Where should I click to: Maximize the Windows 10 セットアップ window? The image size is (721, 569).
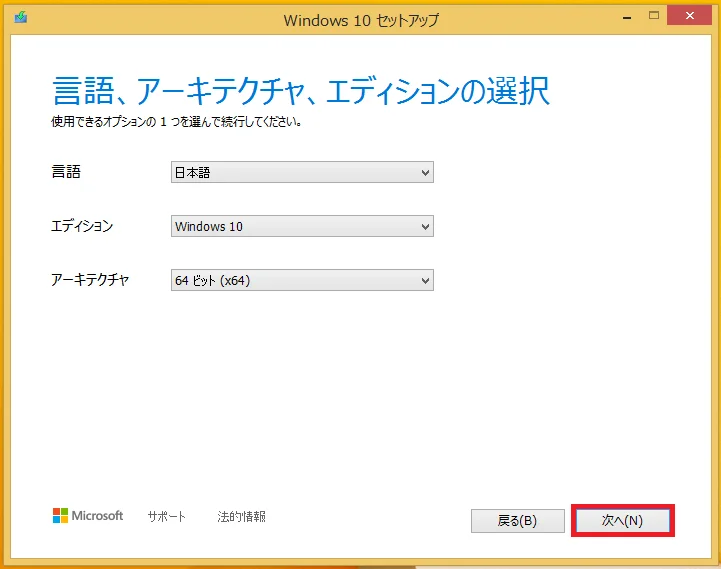point(654,16)
